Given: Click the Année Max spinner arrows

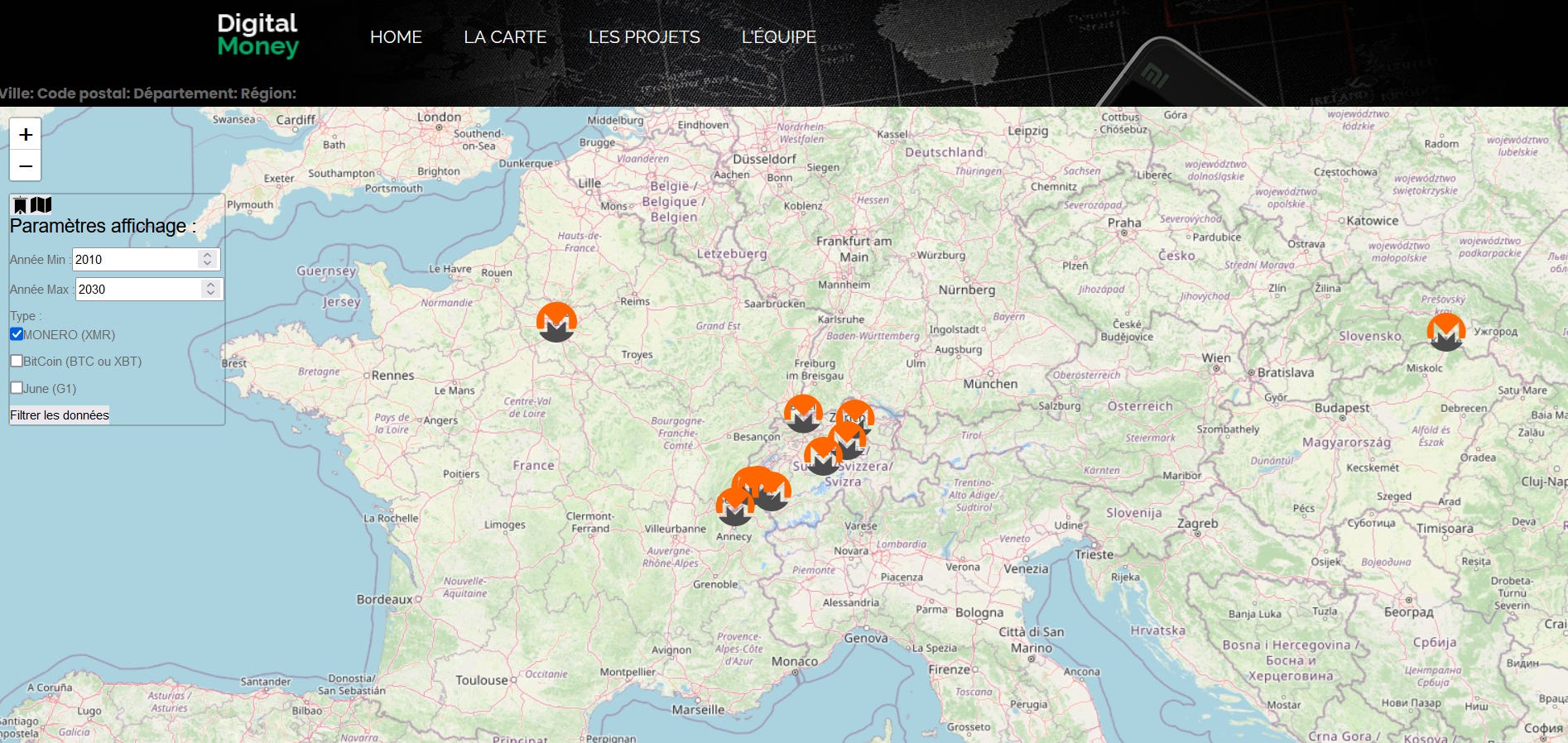Looking at the screenshot, I should tap(210, 289).
